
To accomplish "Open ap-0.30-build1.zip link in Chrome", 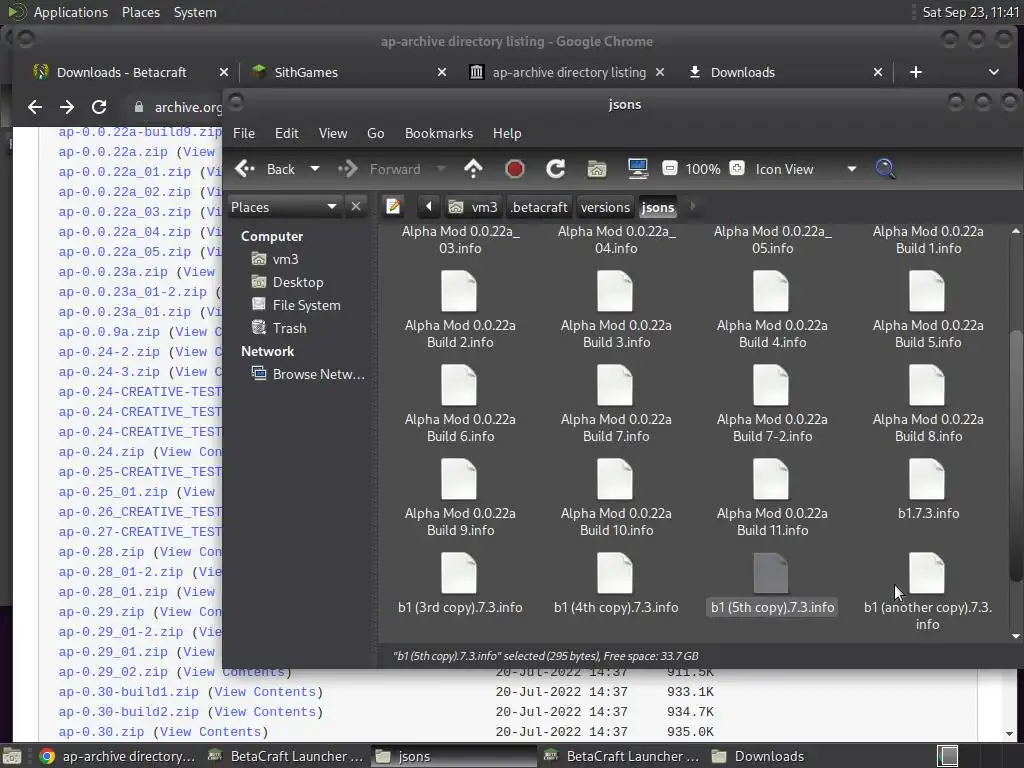I will (x=129, y=692).
